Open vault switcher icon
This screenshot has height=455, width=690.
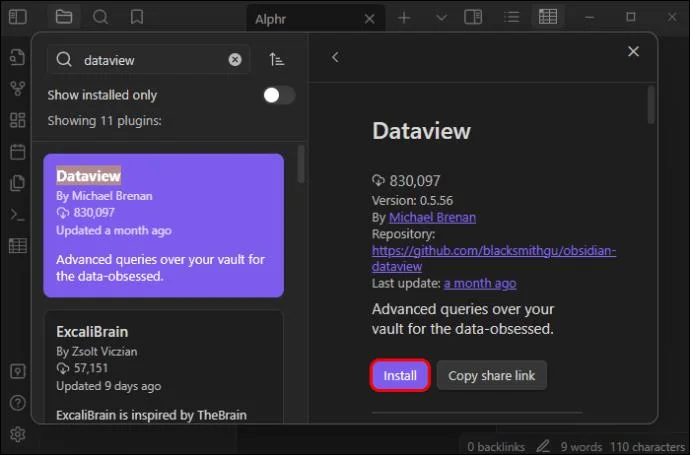18,371
